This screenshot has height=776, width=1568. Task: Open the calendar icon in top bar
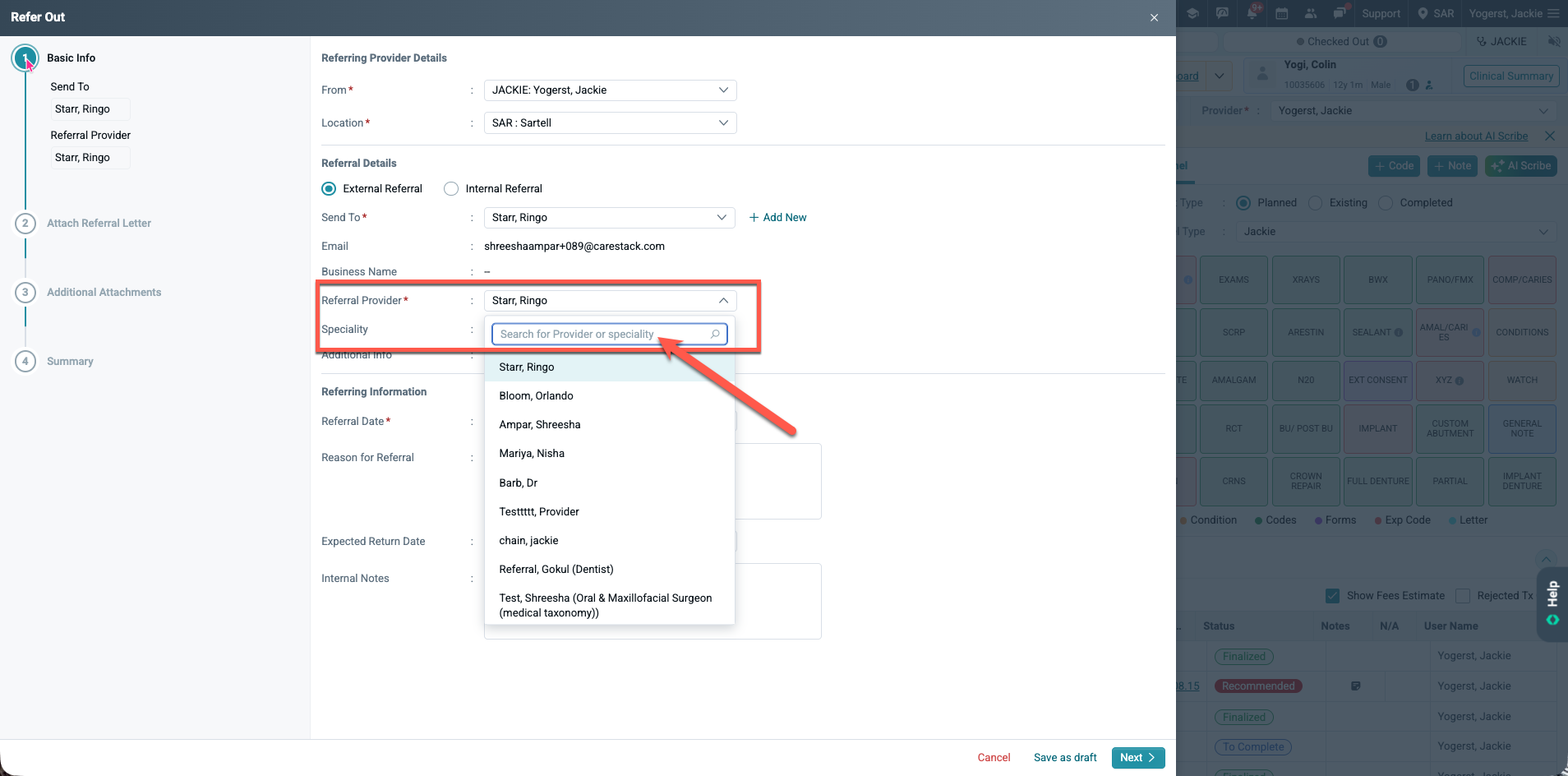[1281, 13]
